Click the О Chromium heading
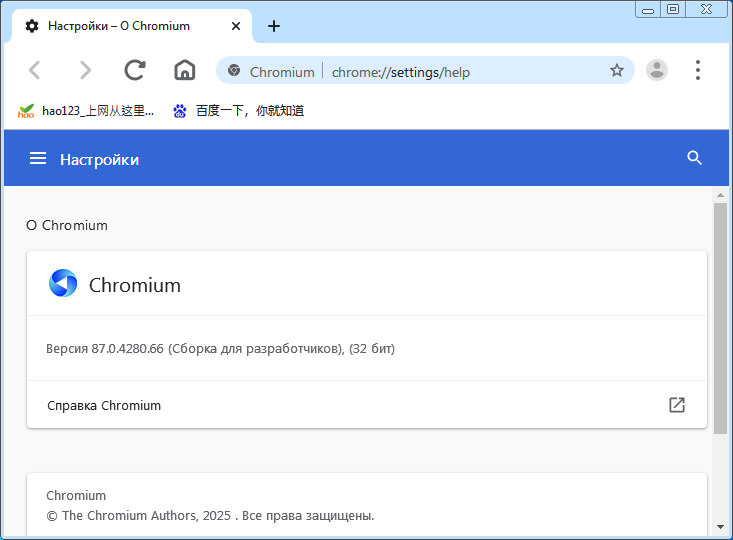 67,225
